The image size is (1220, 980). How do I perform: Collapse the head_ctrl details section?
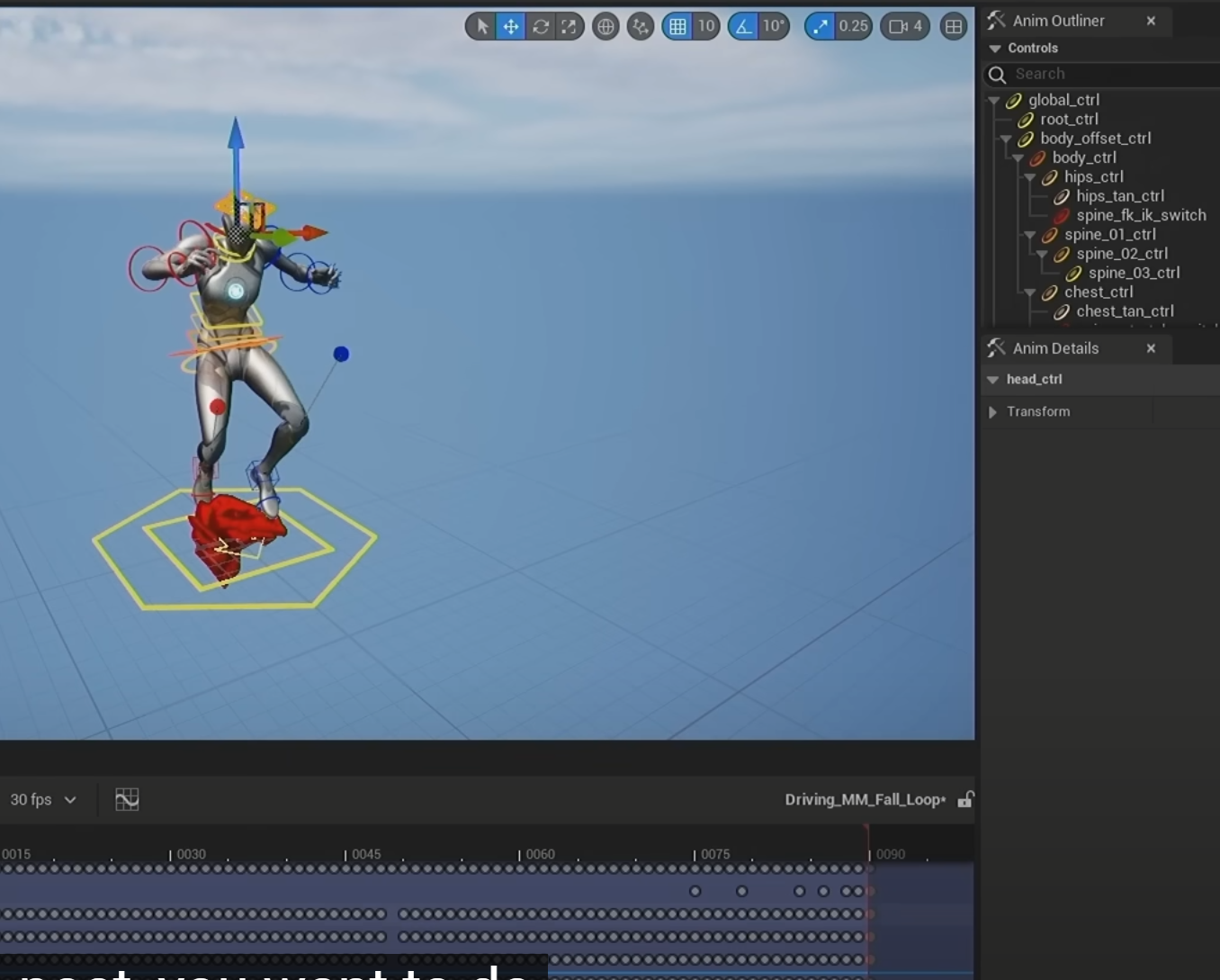[992, 380]
